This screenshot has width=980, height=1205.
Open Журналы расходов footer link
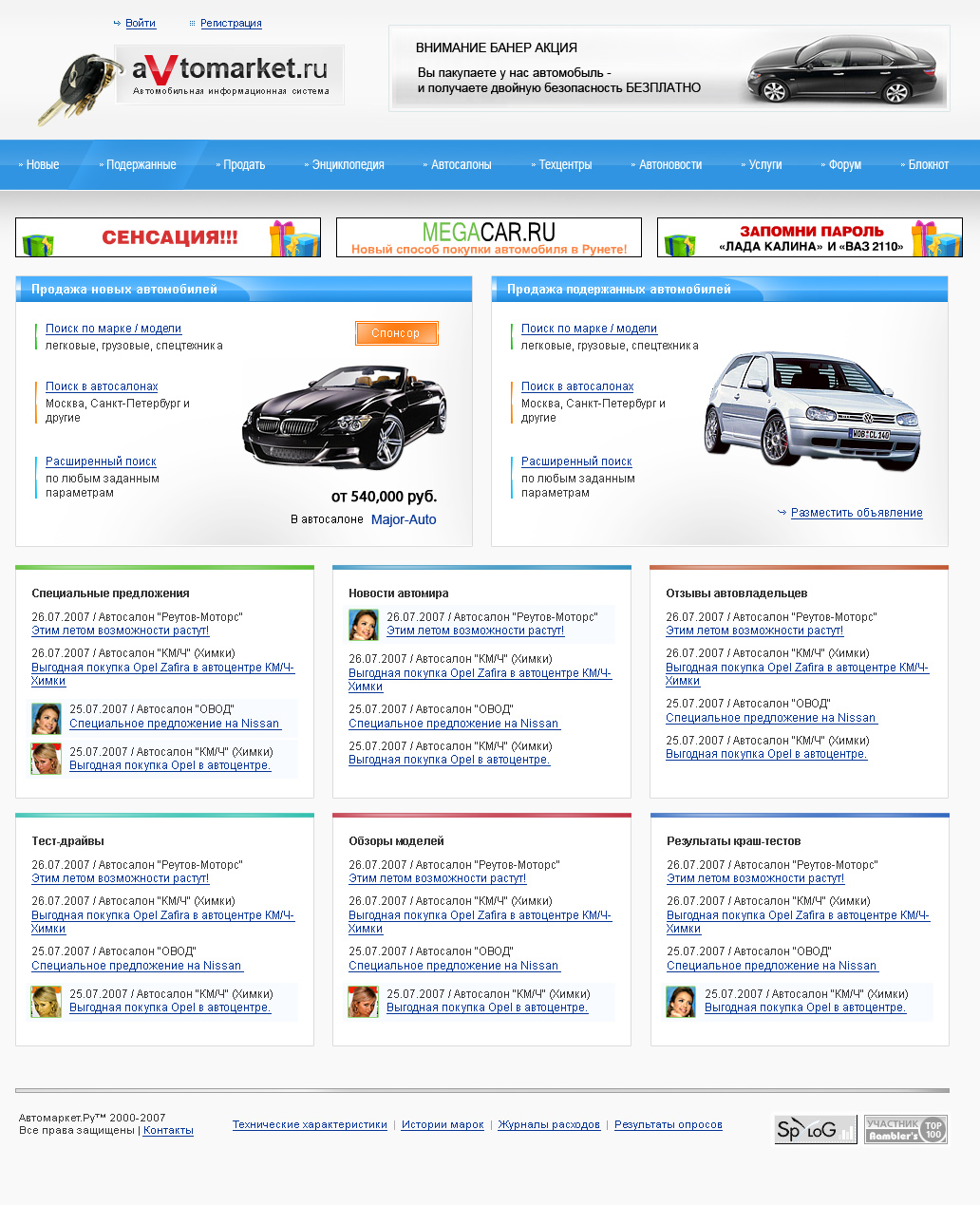[549, 1124]
